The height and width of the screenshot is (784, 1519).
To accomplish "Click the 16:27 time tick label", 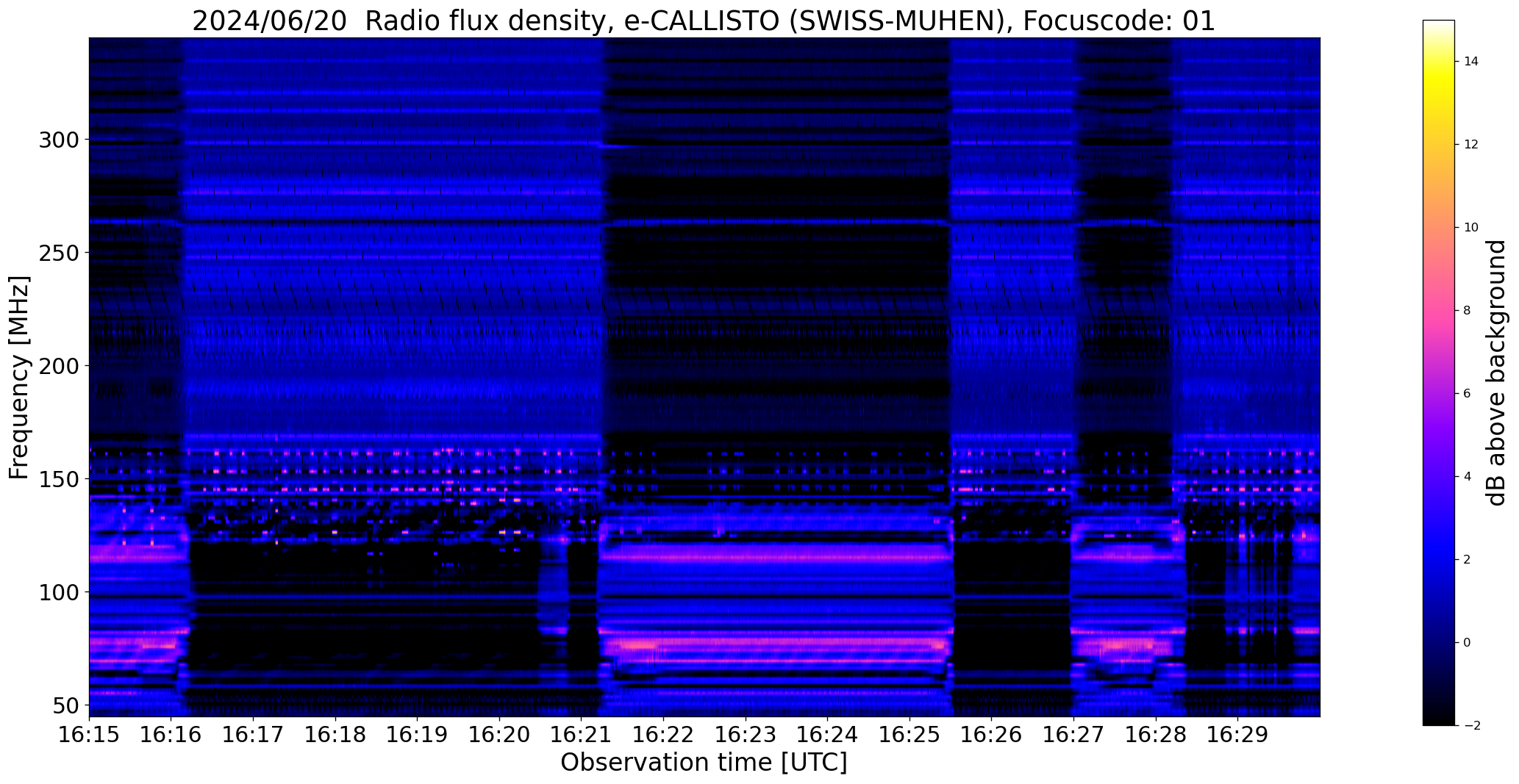I will [x=1073, y=735].
